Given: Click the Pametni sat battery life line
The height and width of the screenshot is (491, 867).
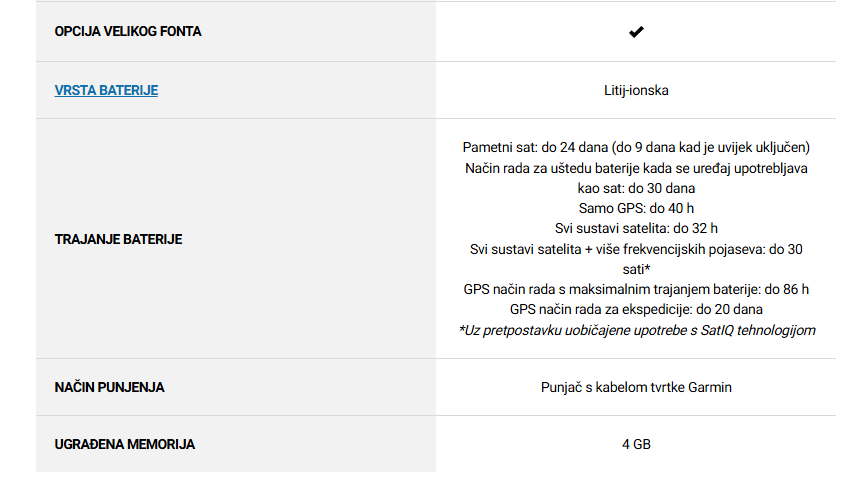Looking at the screenshot, I should click(x=636, y=148).
